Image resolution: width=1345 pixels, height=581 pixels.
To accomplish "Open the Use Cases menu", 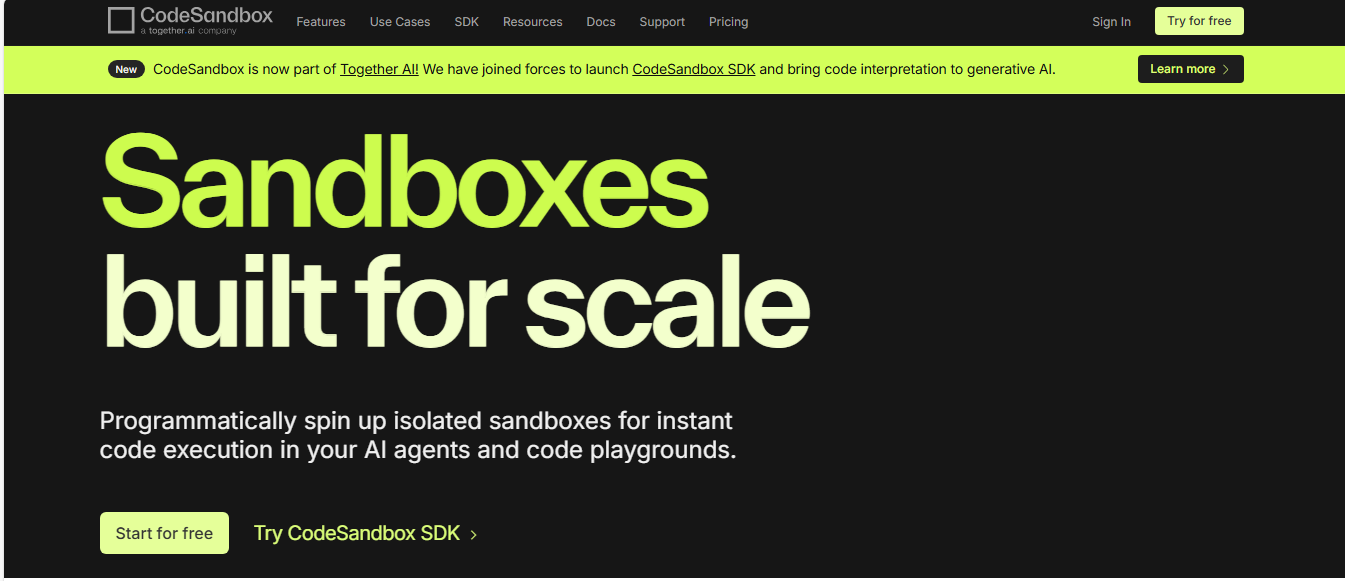I will click(x=400, y=22).
